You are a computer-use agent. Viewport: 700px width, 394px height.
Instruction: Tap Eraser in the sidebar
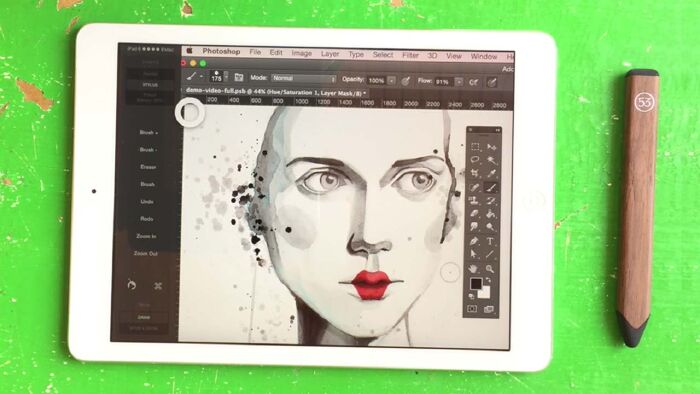coord(148,167)
